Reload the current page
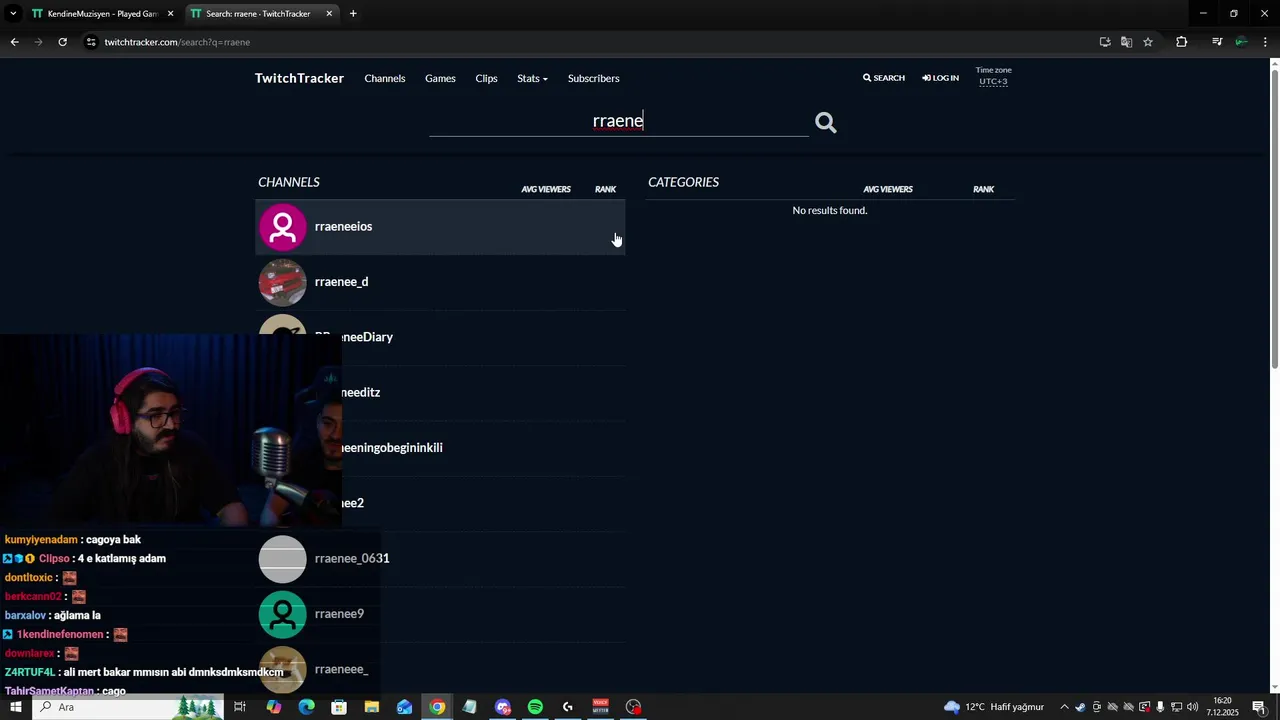 [x=62, y=42]
